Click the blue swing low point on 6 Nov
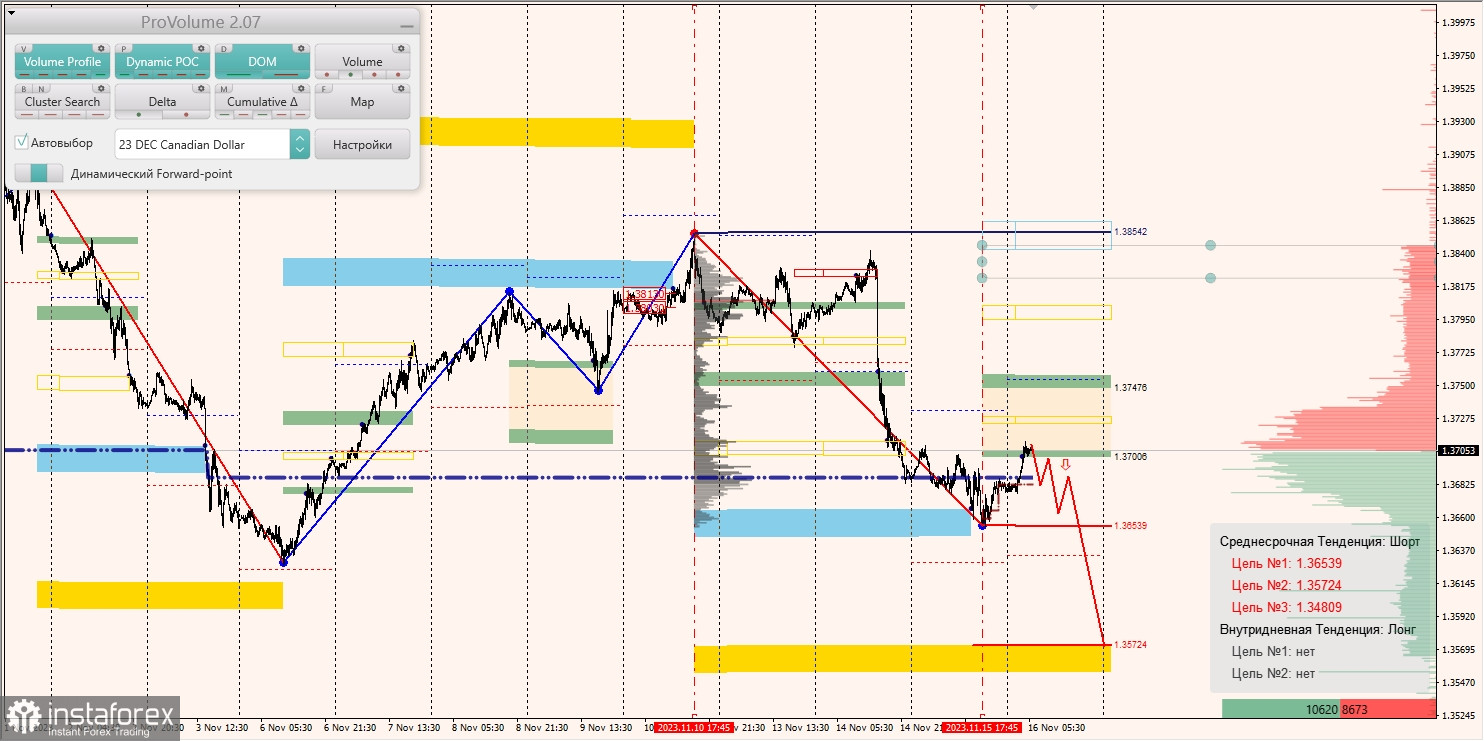This screenshot has width=1484, height=741. pyautogui.click(x=283, y=562)
